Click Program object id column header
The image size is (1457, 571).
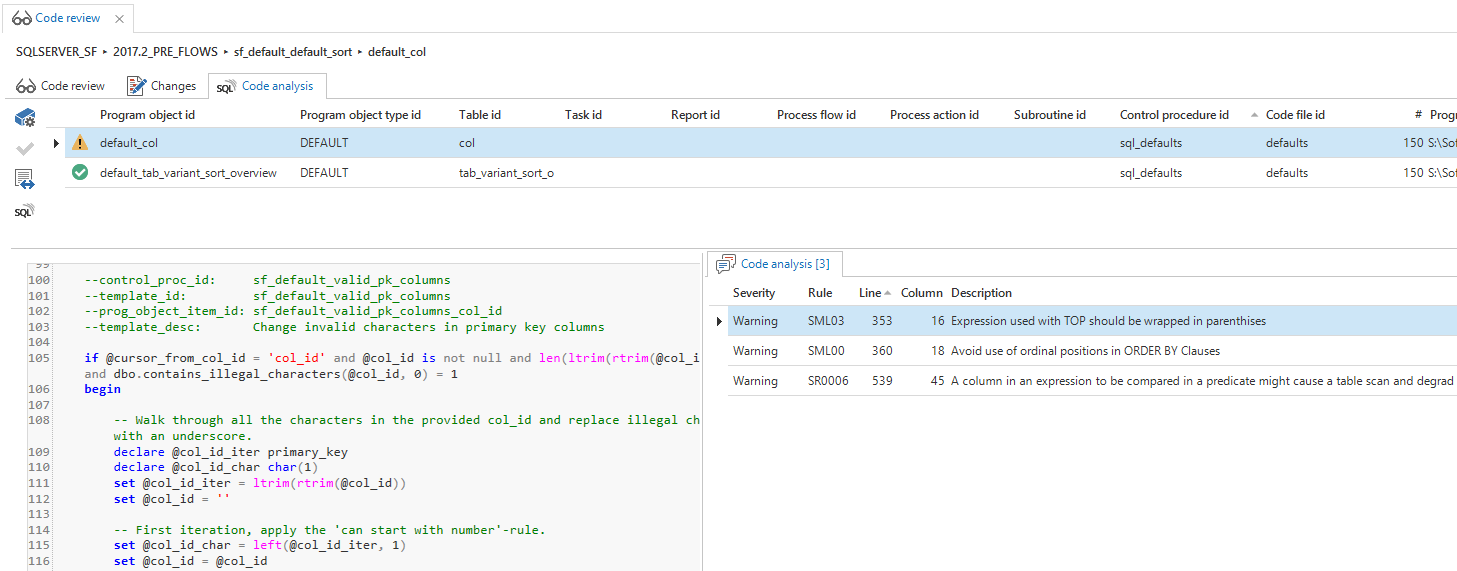point(147,115)
